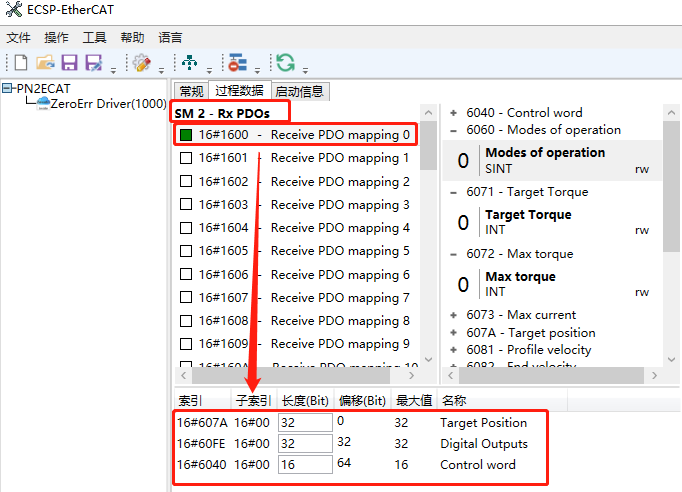The width and height of the screenshot is (682, 492).
Task: Expand 6081 - Profile velocity entry
Action: [x=454, y=350]
